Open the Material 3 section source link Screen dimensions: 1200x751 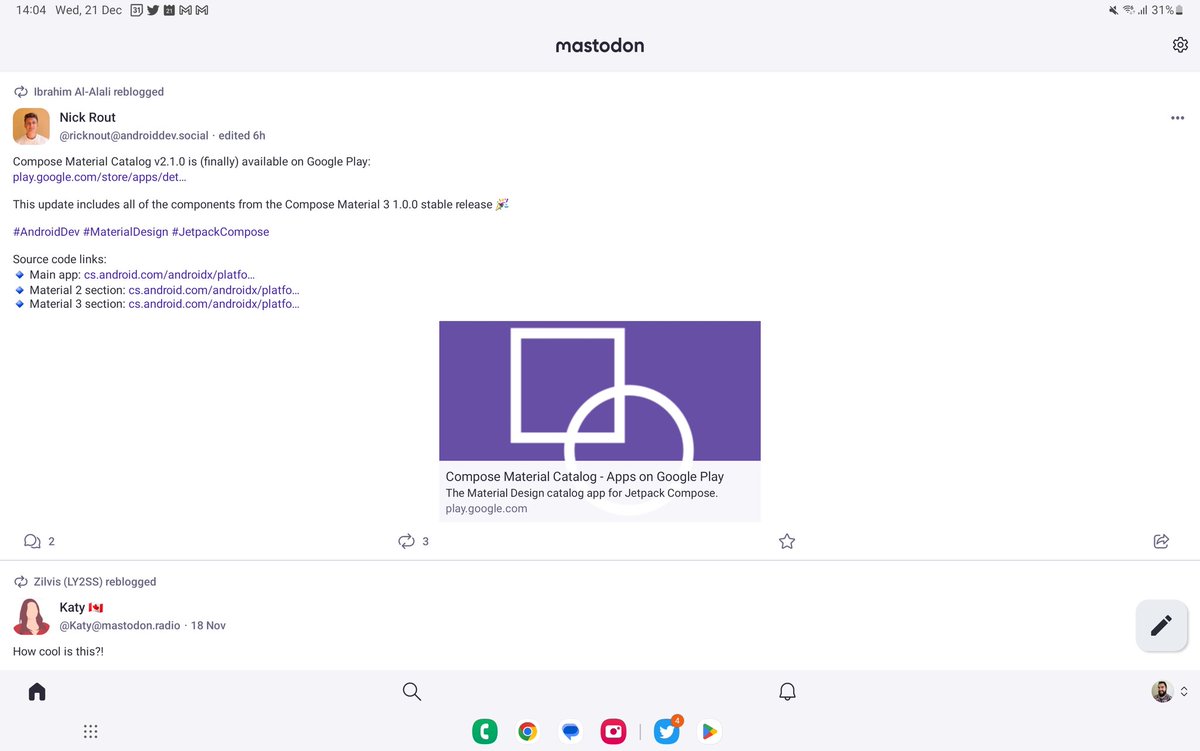click(x=214, y=303)
